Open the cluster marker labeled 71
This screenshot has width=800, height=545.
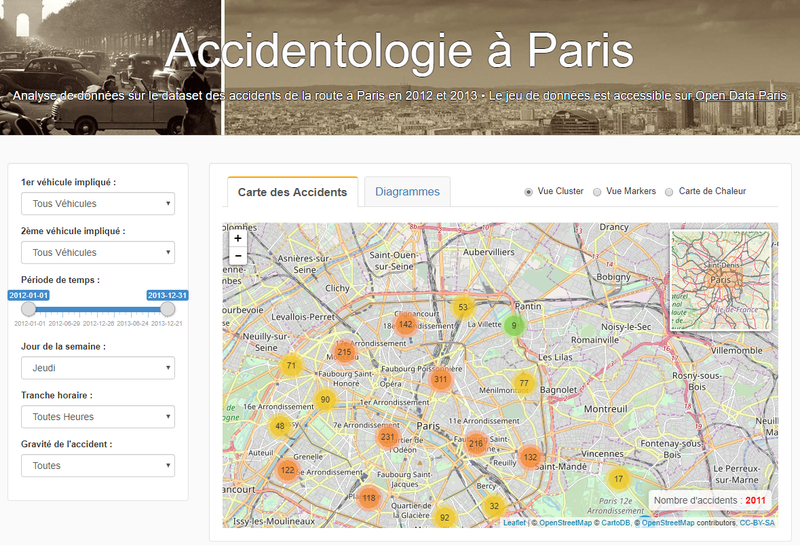[291, 365]
